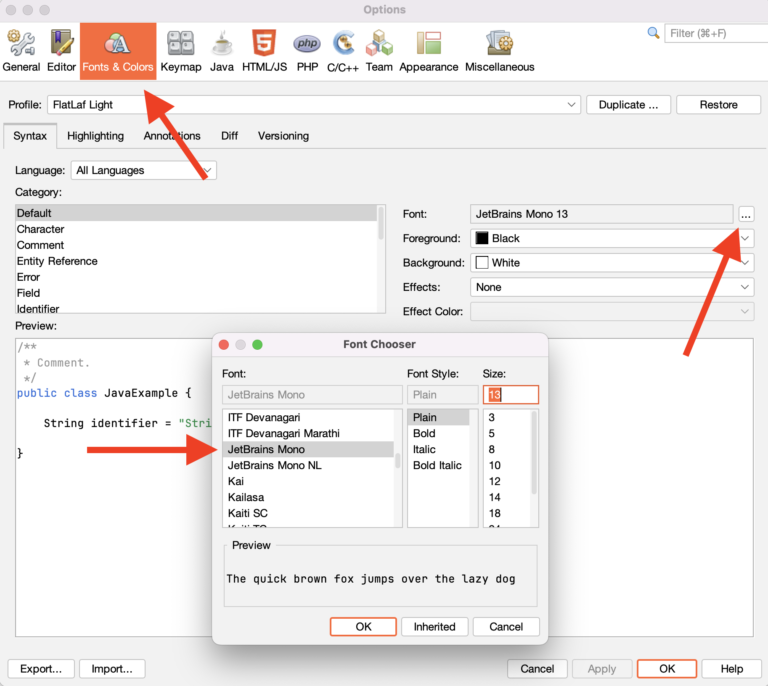Open the Java options category

(x=222, y=51)
